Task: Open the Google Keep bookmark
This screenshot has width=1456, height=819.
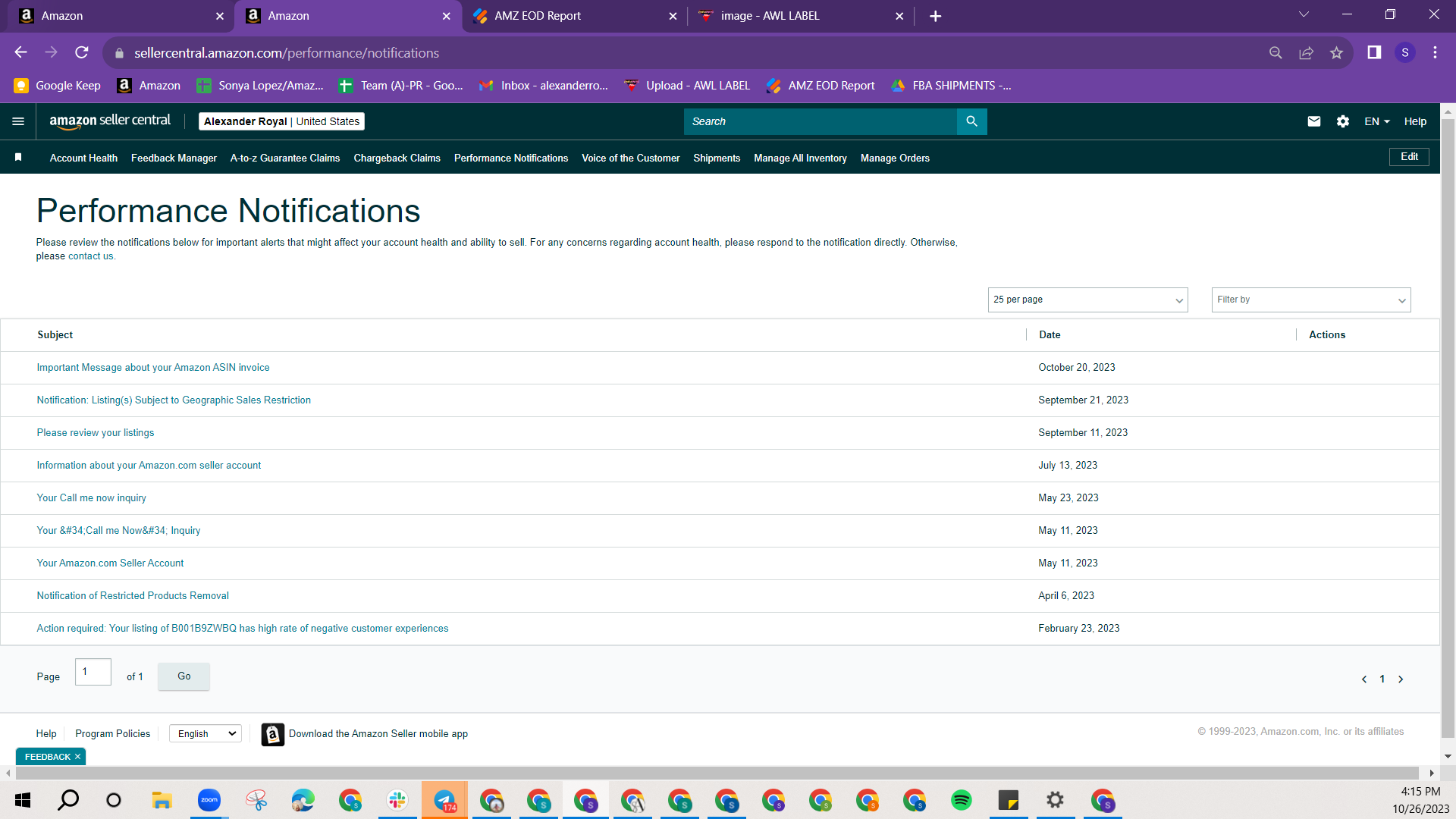Action: click(x=58, y=86)
